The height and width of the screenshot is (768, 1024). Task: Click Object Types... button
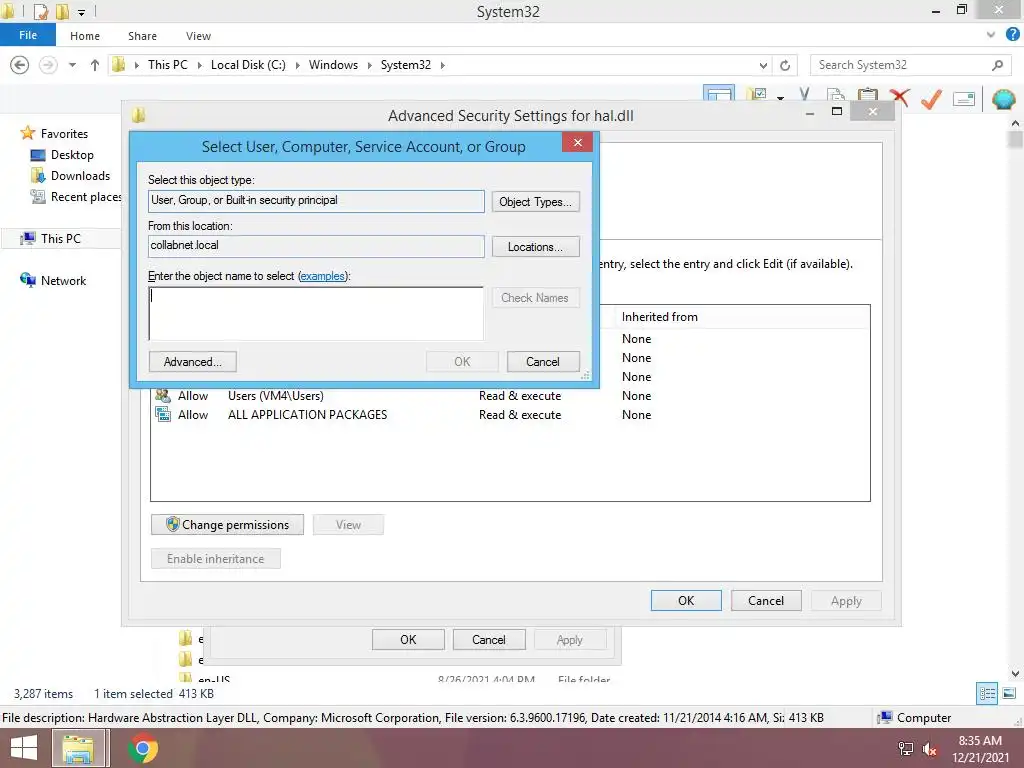click(536, 202)
